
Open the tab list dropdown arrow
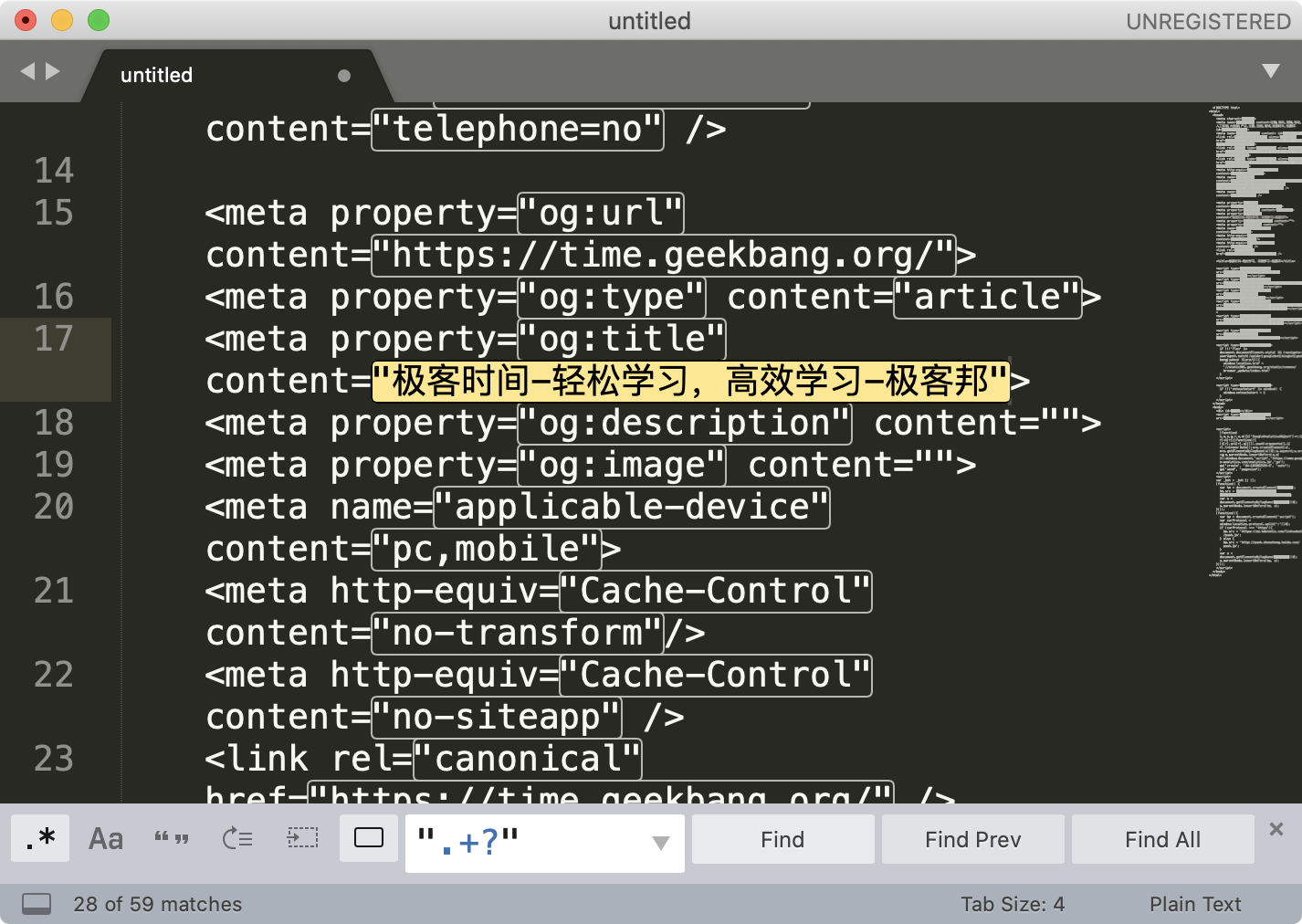1270,71
